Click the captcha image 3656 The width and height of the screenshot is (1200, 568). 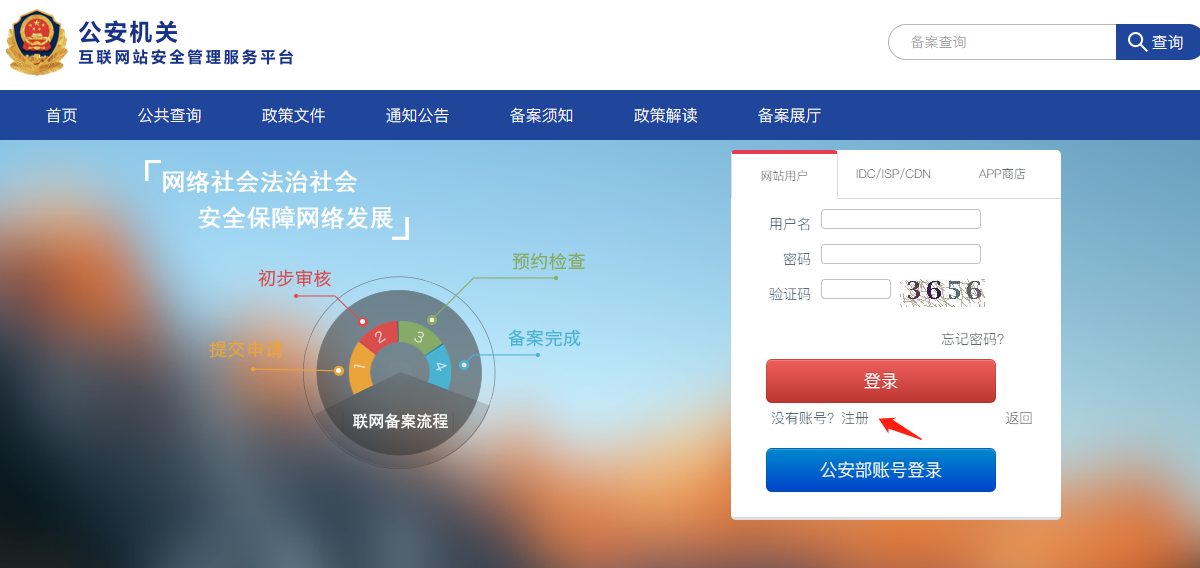pyautogui.click(x=943, y=291)
